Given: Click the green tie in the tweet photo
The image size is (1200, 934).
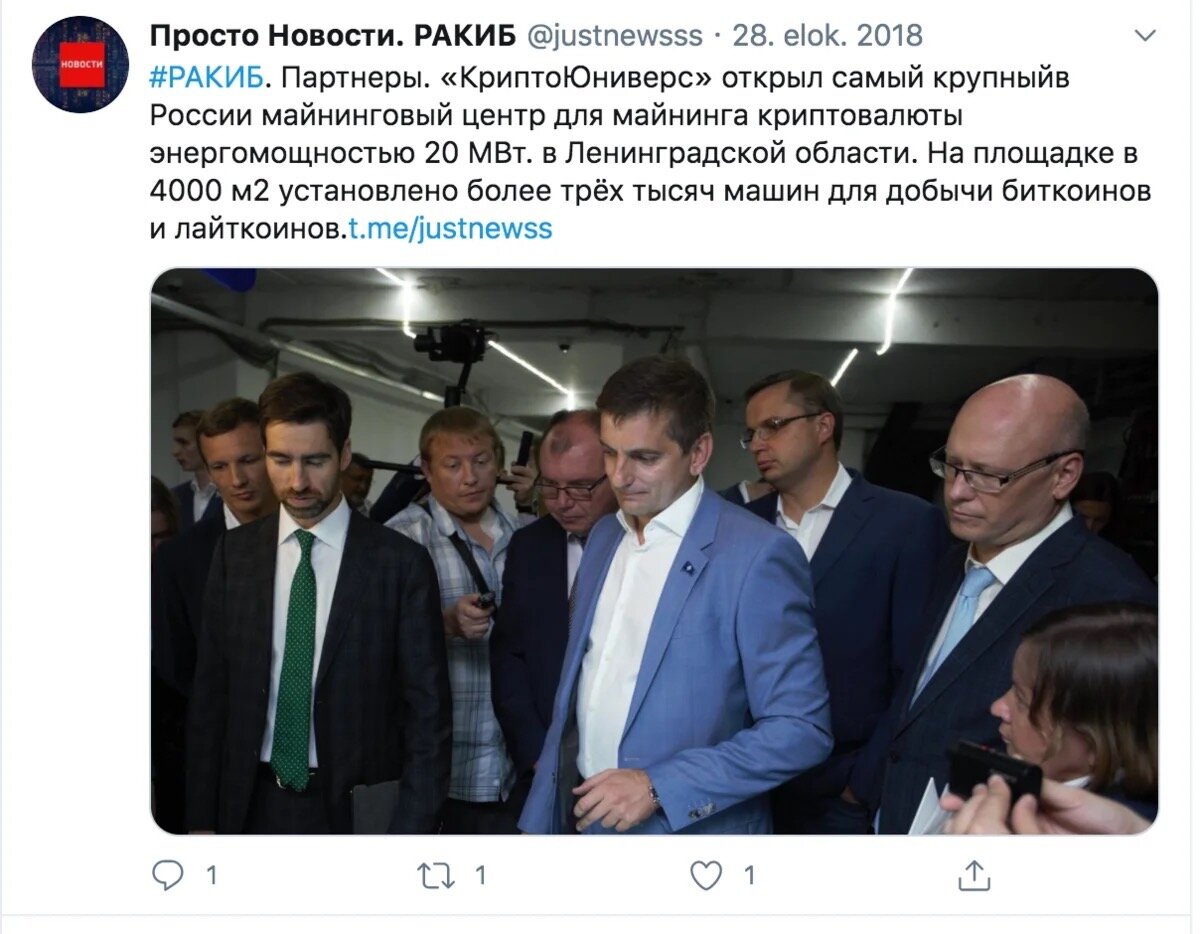Looking at the screenshot, I should [x=296, y=660].
